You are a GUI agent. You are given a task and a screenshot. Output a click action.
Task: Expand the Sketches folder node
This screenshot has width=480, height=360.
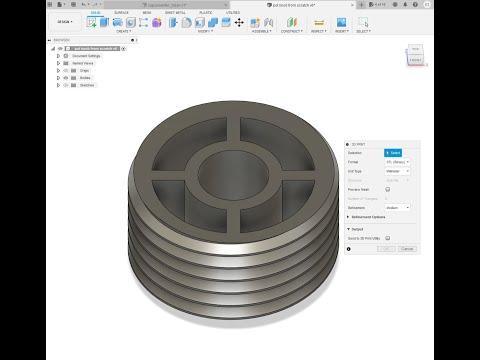(58, 85)
